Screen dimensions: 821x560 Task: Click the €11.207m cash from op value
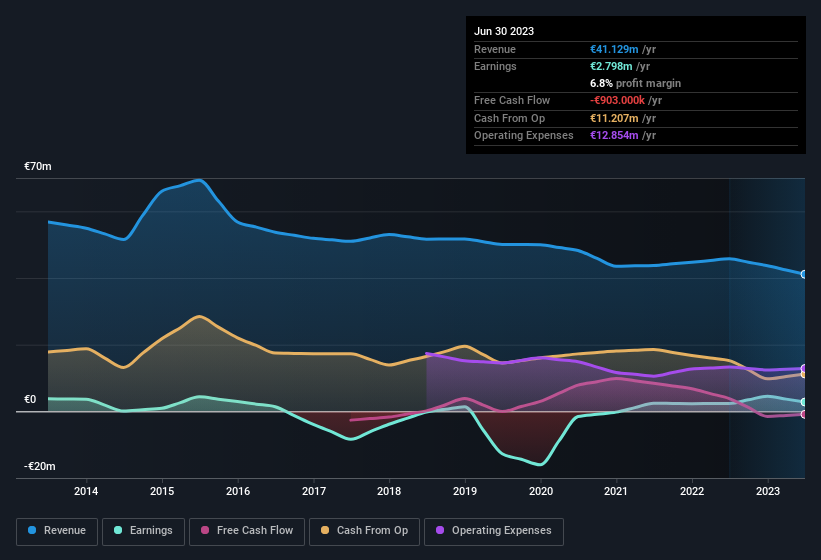(614, 118)
